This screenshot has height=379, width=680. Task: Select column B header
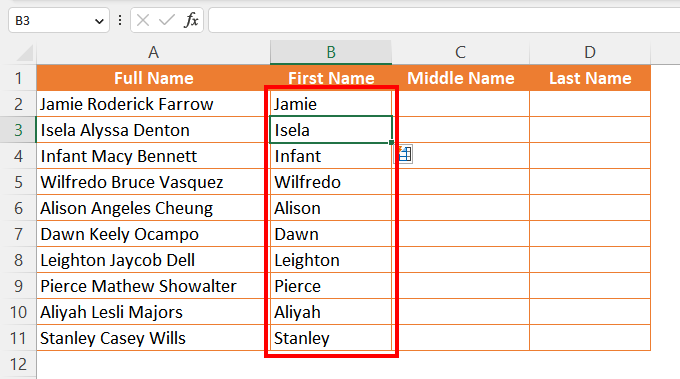pos(331,52)
